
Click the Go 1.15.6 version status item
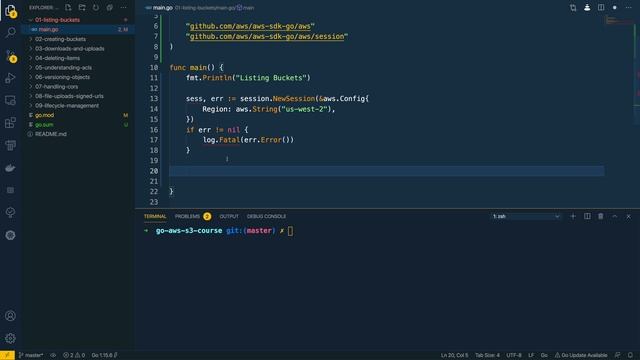pyautogui.click(x=104, y=355)
